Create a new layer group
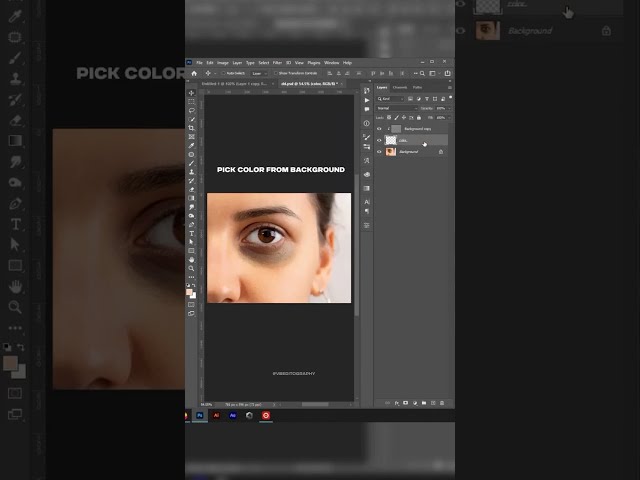Viewport: 640px width, 480px height. pyautogui.click(x=424, y=403)
